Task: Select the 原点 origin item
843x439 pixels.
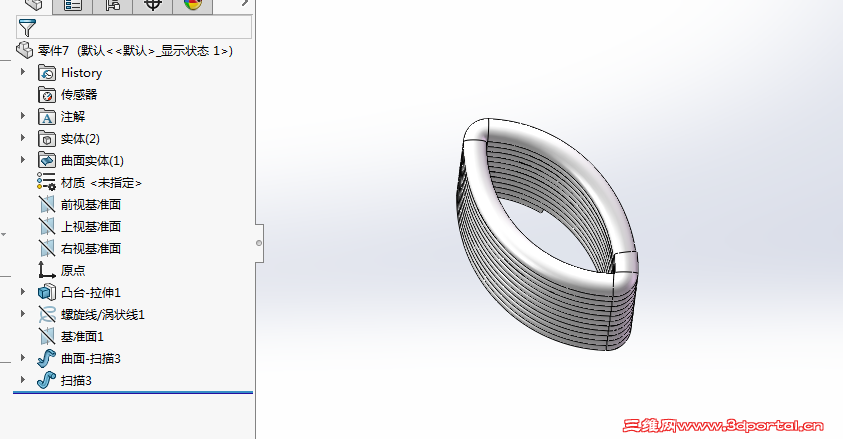Action: 73,271
